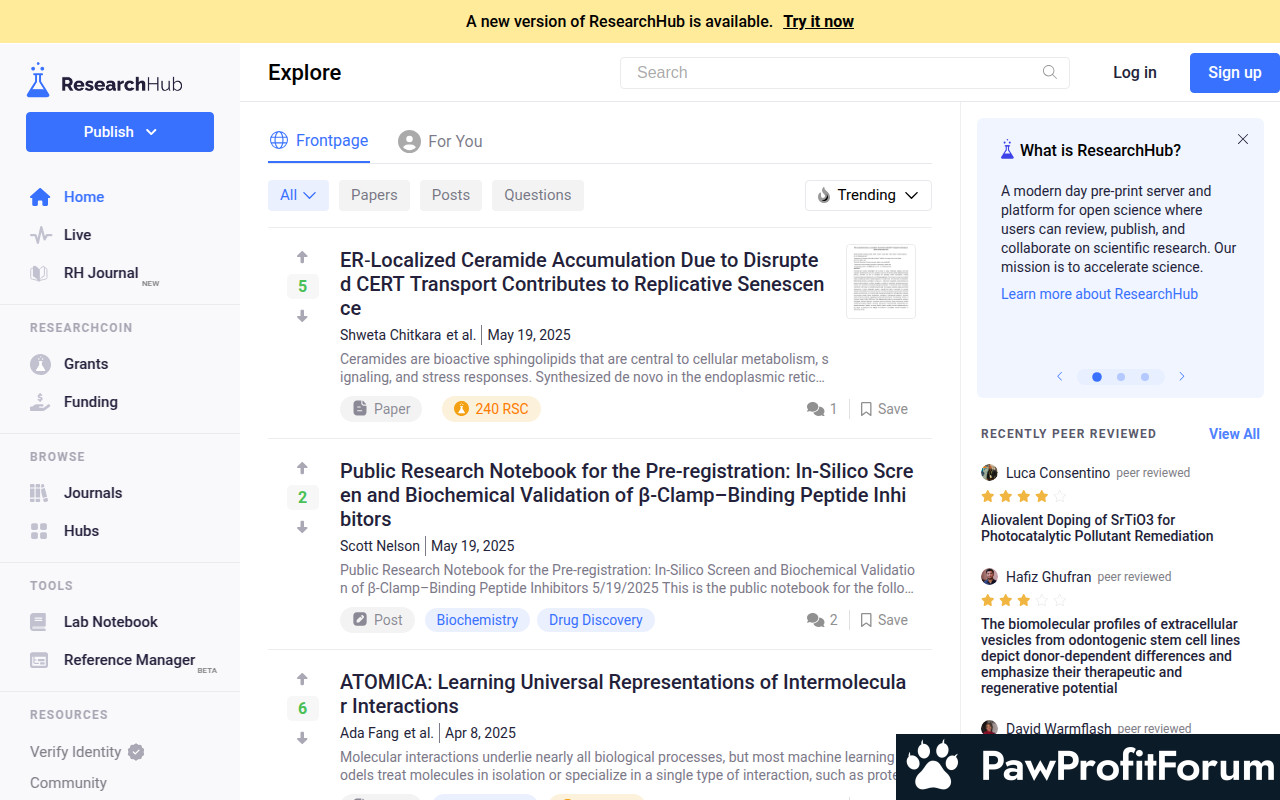The image size is (1280, 800).
Task: Save the Public Research Notebook post
Action: pos(884,620)
